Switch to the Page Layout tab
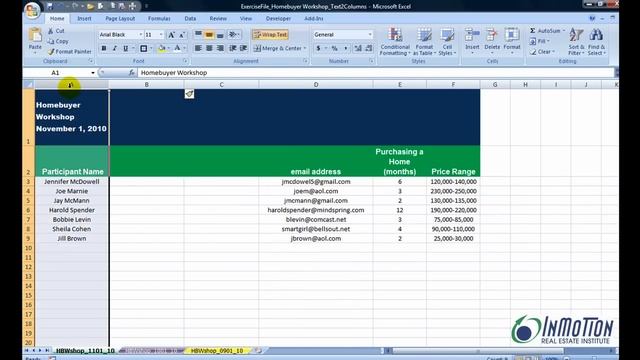Screen dimensions: 640x360 point(120,19)
